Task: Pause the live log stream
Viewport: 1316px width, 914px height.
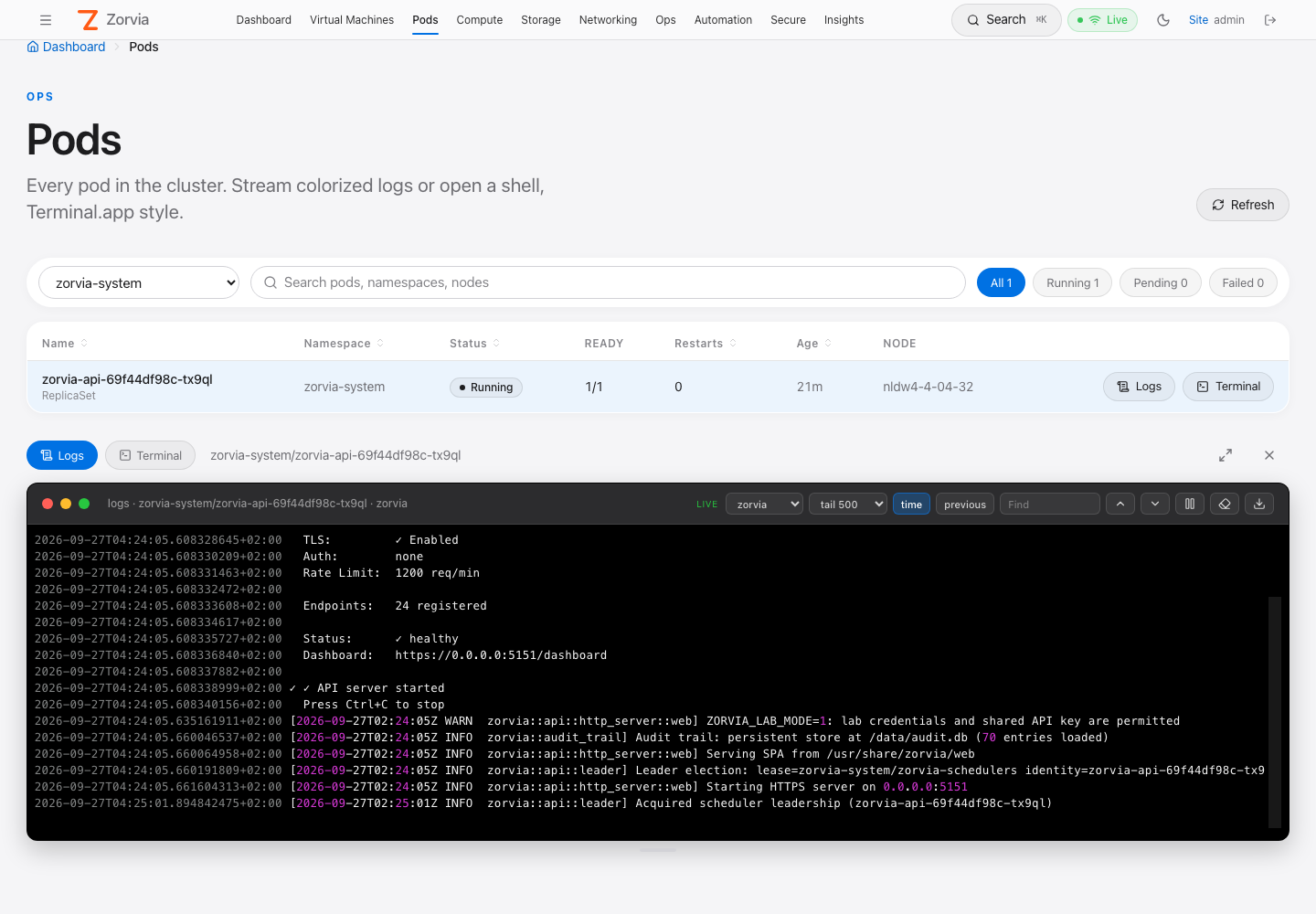Action: tap(1190, 504)
